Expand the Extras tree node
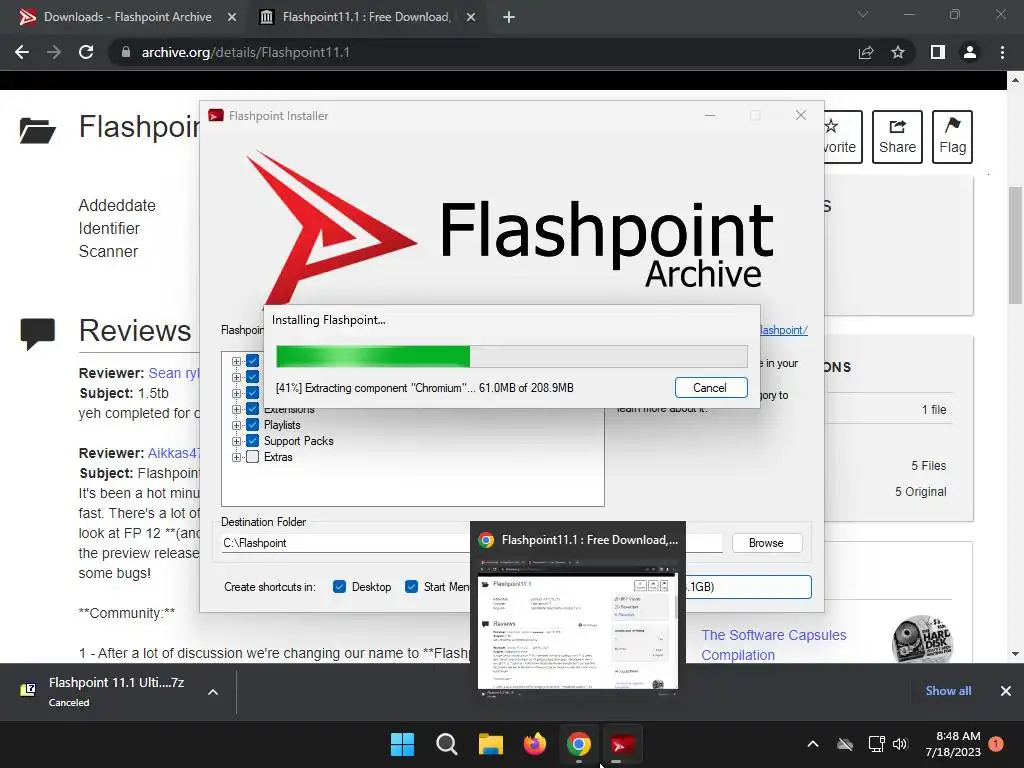This screenshot has height=768, width=1024. 236,457
